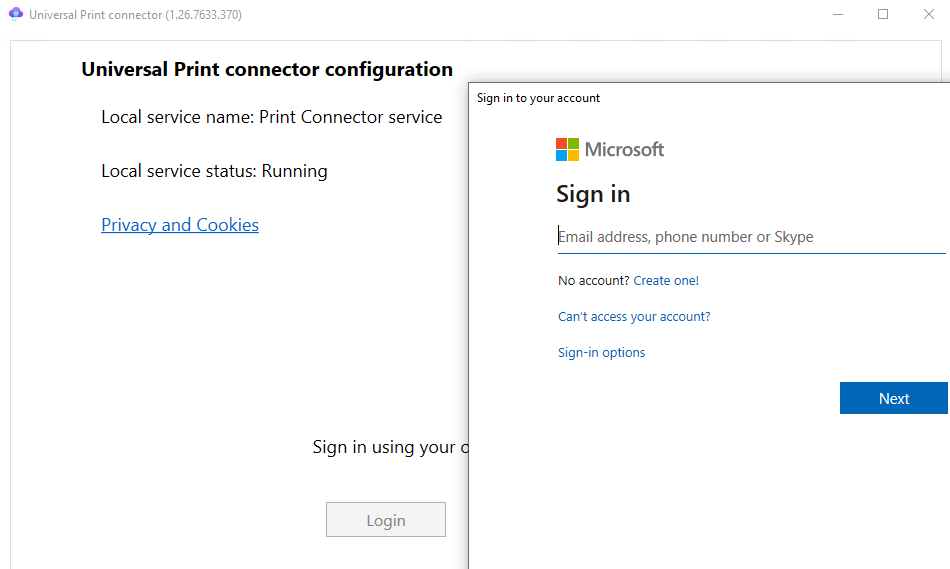Viewport: 950px width, 569px height.
Task: Click the blue Next button
Action: point(893,398)
